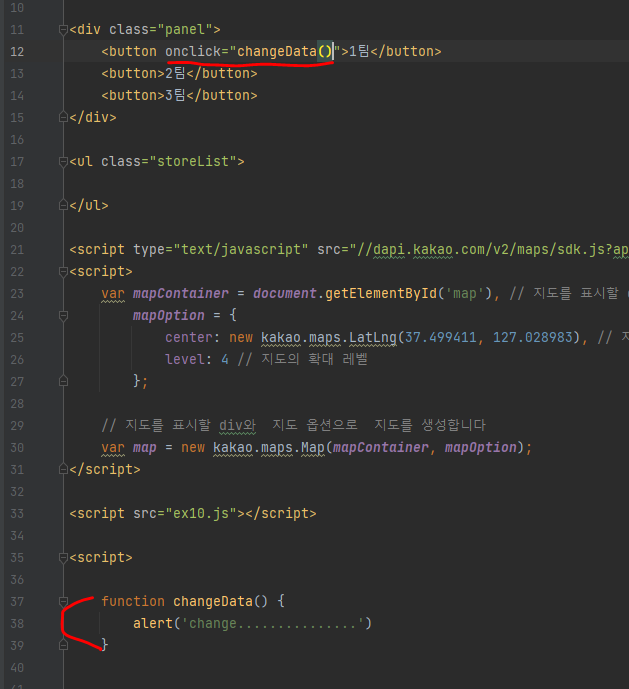Click the alert call on line 38
The image size is (629, 689).
[x=153, y=623]
